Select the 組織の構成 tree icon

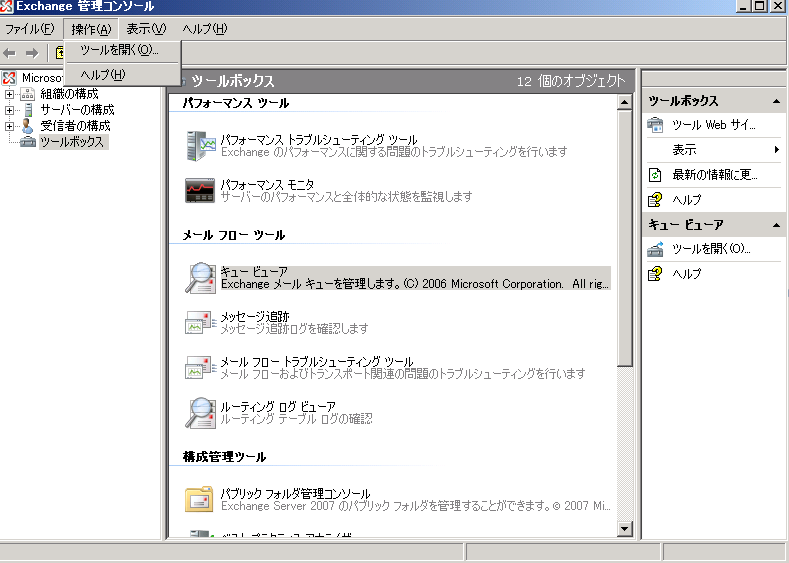(27, 94)
